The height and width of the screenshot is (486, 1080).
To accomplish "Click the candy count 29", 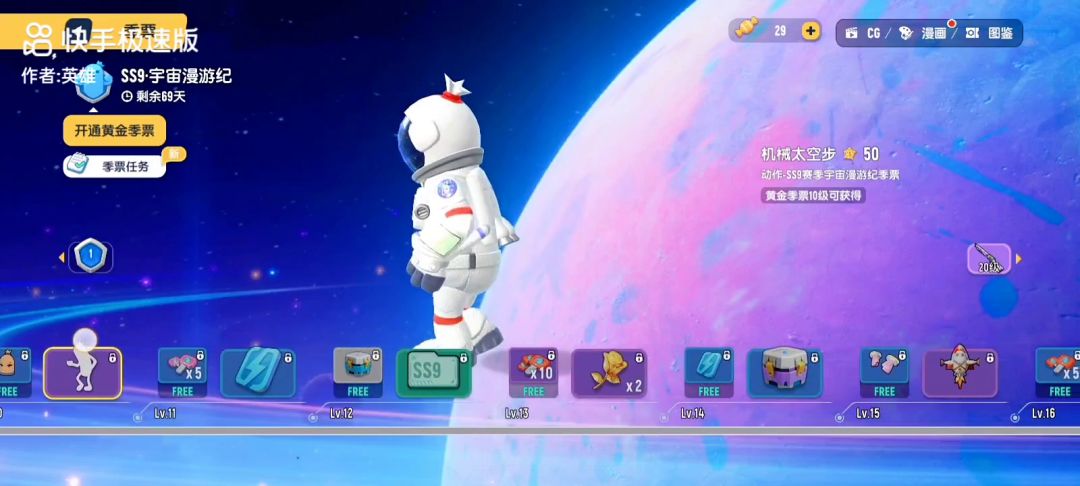I will [x=780, y=31].
